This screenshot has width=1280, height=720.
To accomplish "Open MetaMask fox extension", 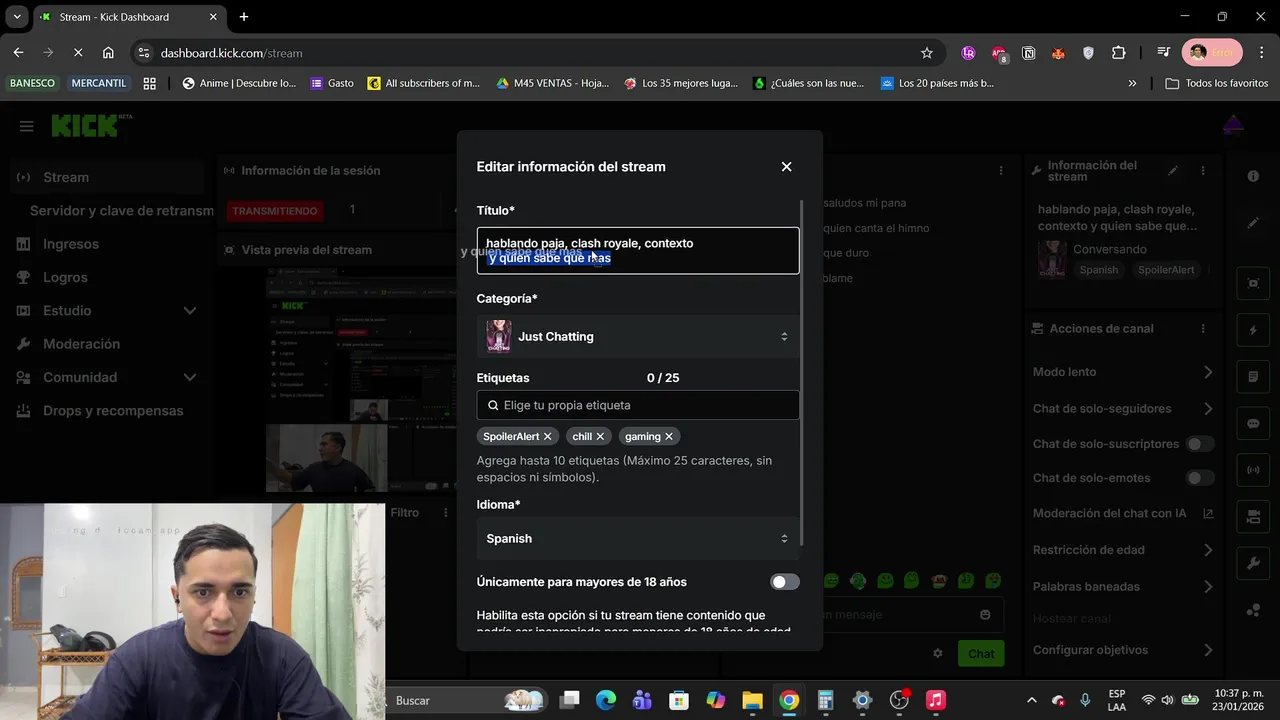I will point(1058,53).
